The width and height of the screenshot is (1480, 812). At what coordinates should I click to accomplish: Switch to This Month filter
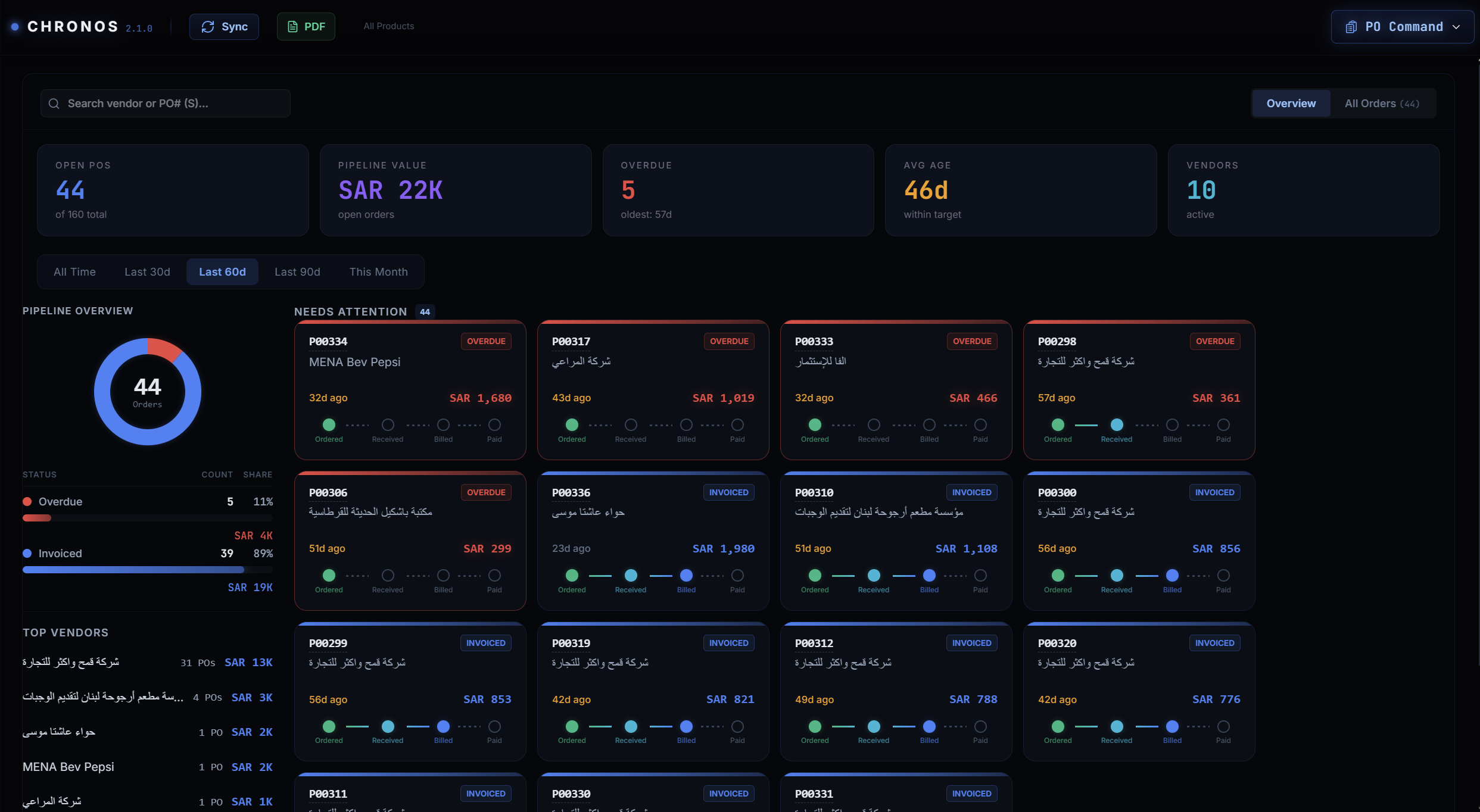pos(378,272)
